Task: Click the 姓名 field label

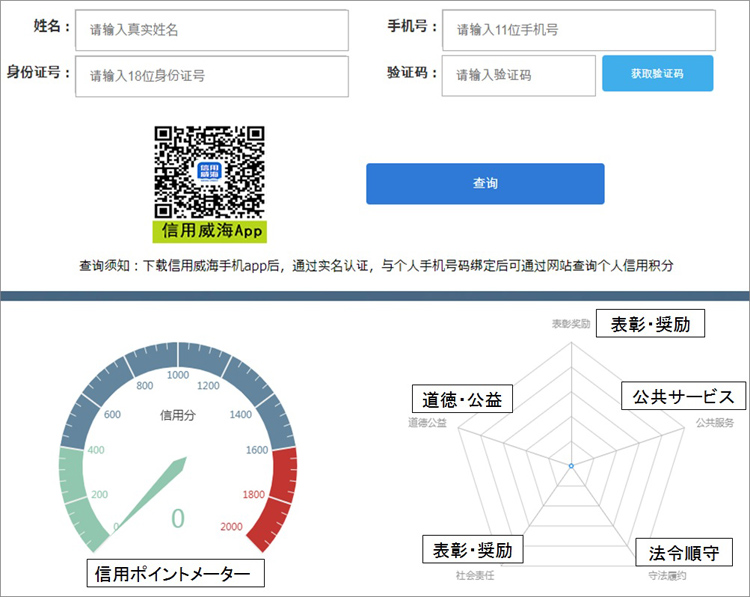Action: [x=51, y=26]
